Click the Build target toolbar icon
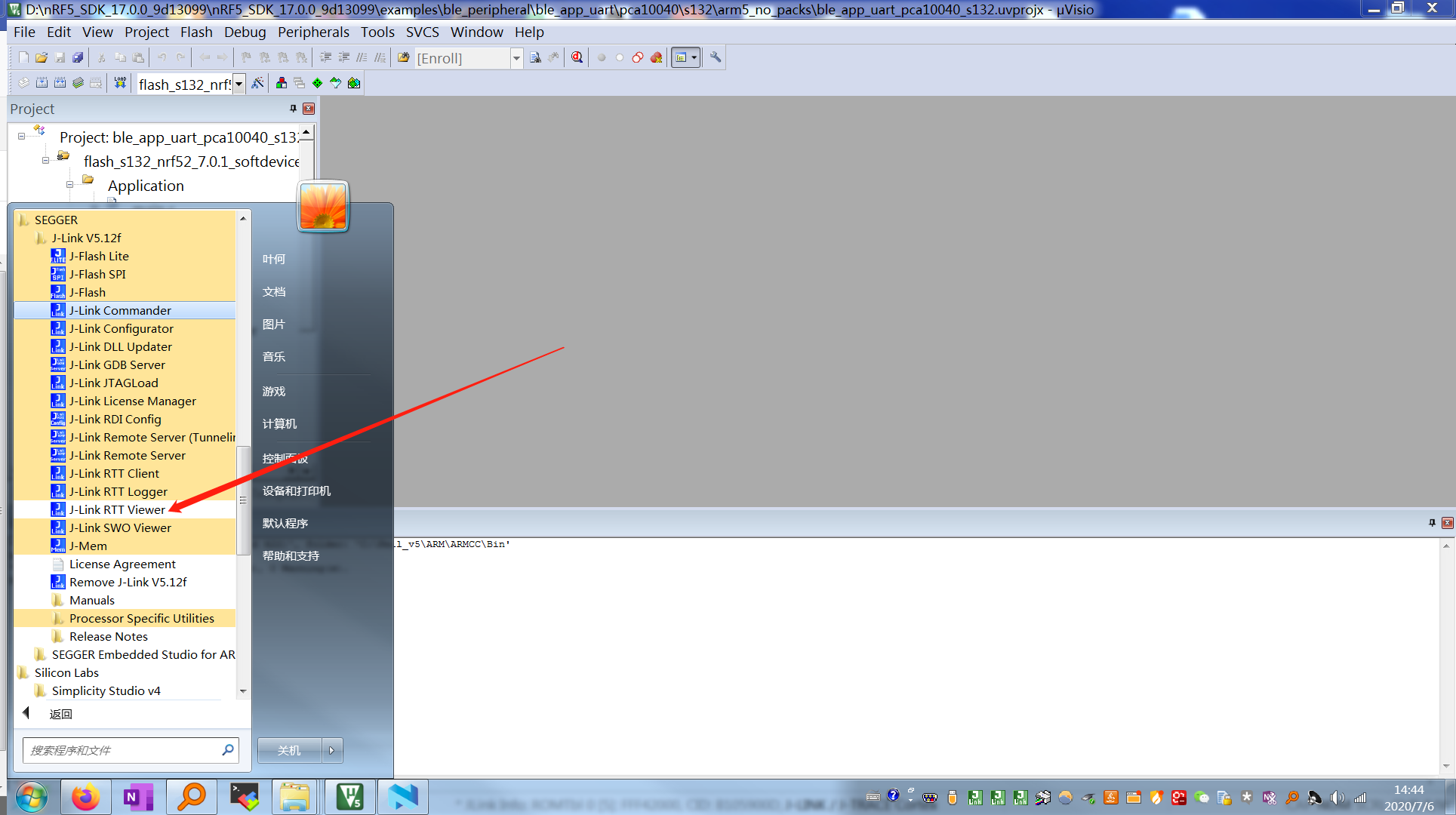 point(42,83)
